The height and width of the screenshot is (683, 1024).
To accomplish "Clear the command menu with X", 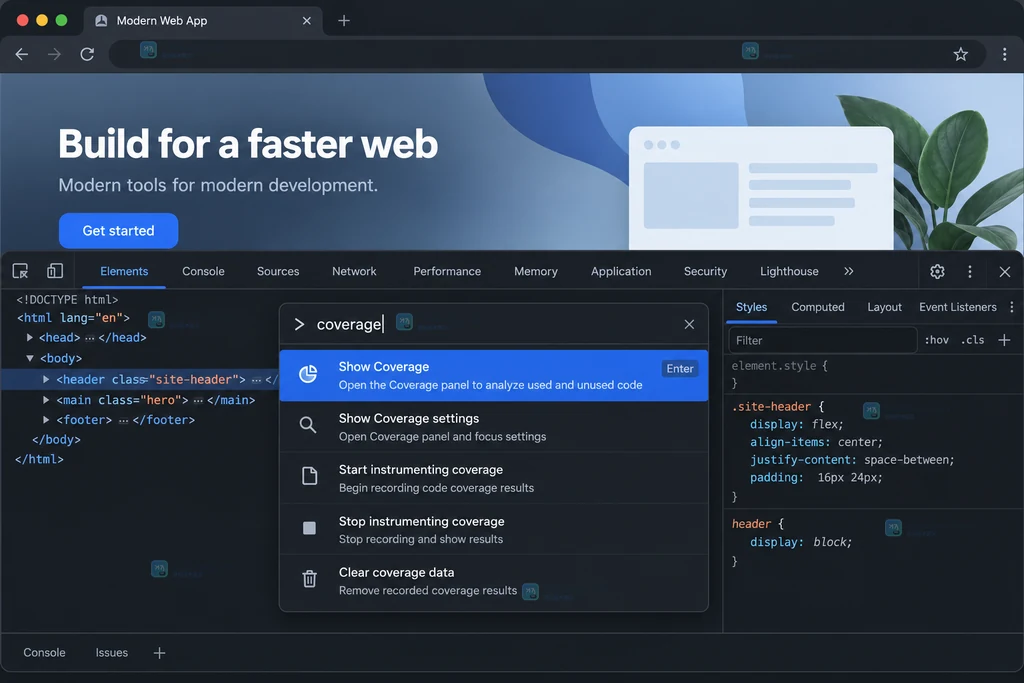I will (x=689, y=325).
